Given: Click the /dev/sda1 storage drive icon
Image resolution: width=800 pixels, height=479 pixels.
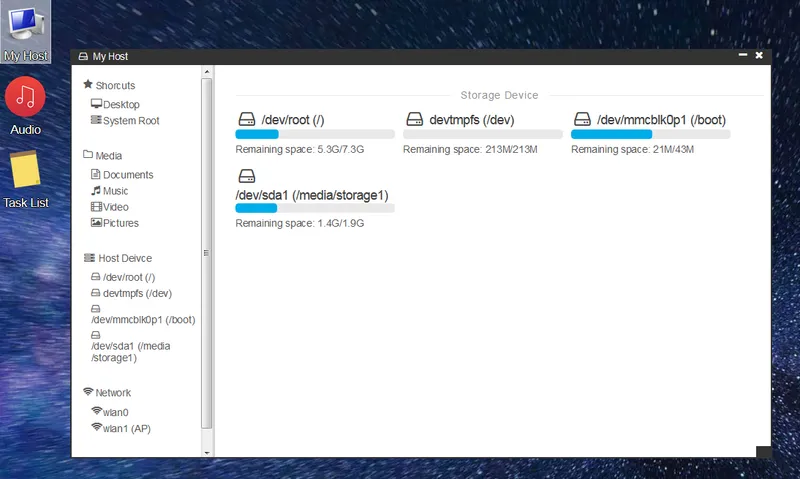Looking at the screenshot, I should [x=246, y=176].
